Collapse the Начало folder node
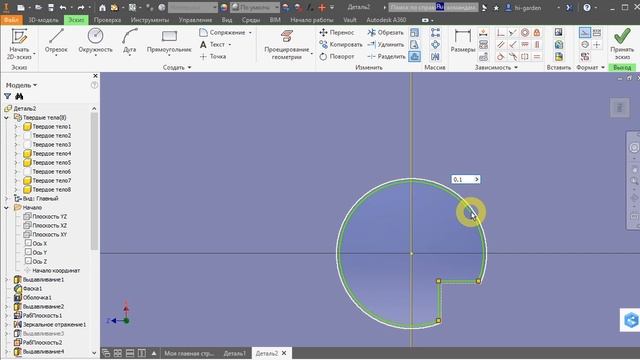The width and height of the screenshot is (640, 360). [7, 207]
